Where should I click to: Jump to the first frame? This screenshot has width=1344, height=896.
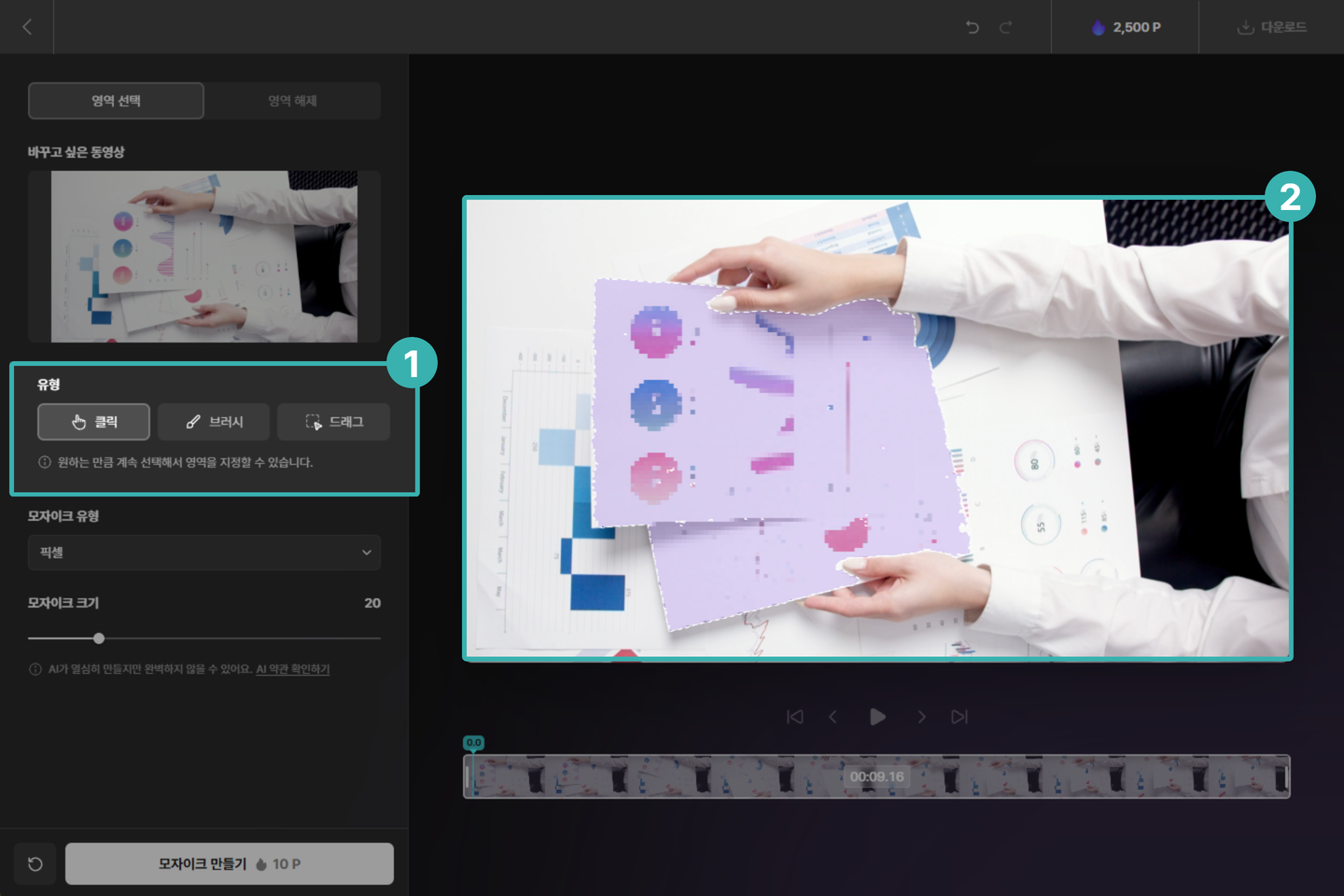(795, 717)
